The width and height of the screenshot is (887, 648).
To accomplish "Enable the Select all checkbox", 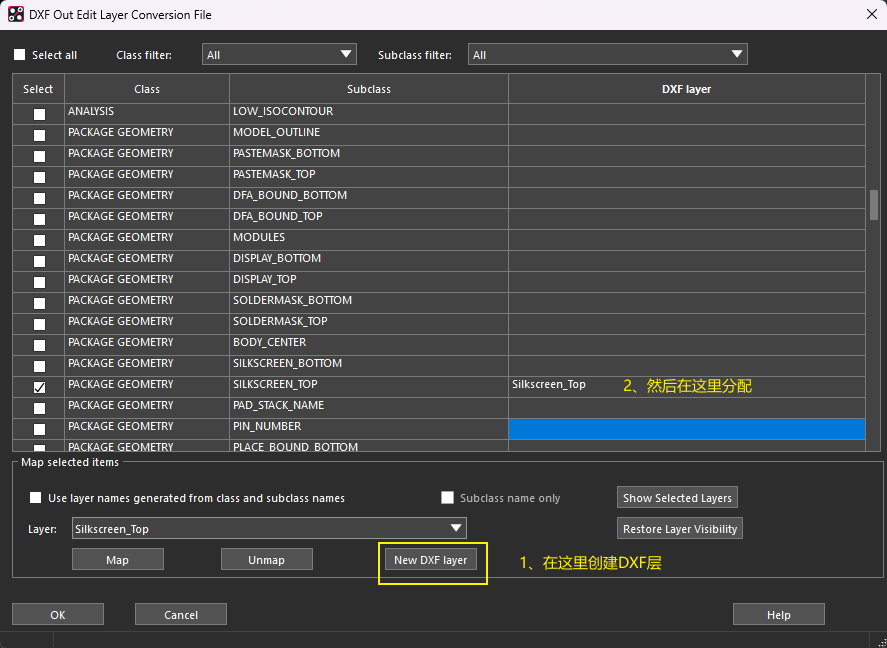I will pos(20,55).
